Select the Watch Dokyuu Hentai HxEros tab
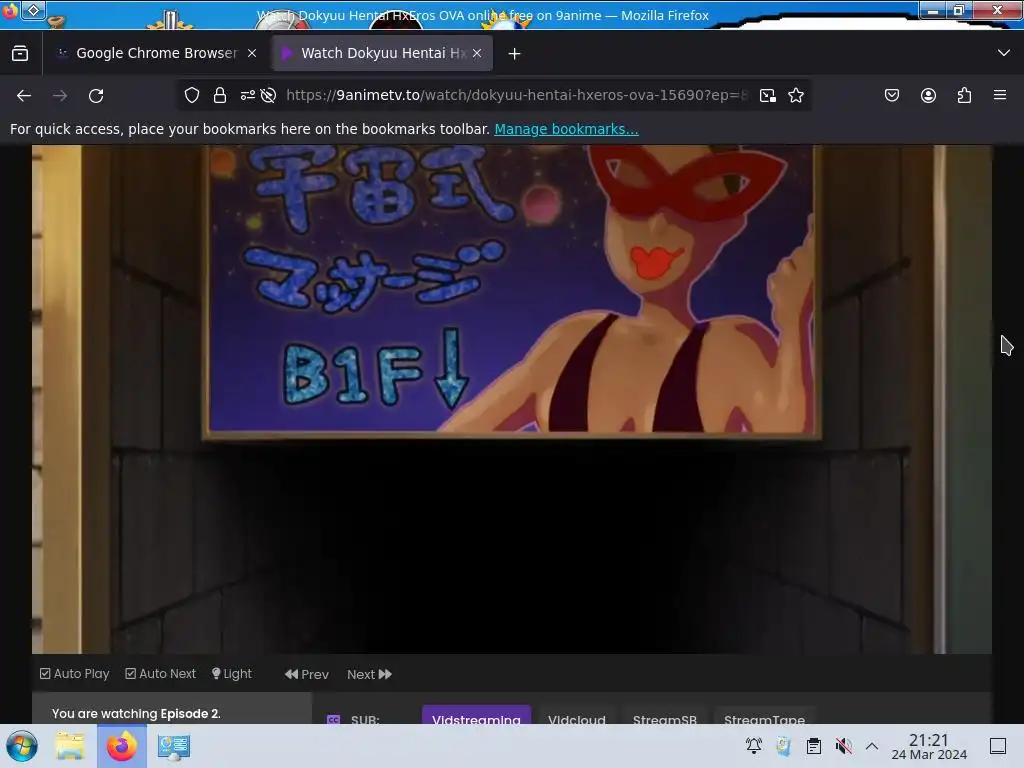This screenshot has width=1024, height=768. 382,53
